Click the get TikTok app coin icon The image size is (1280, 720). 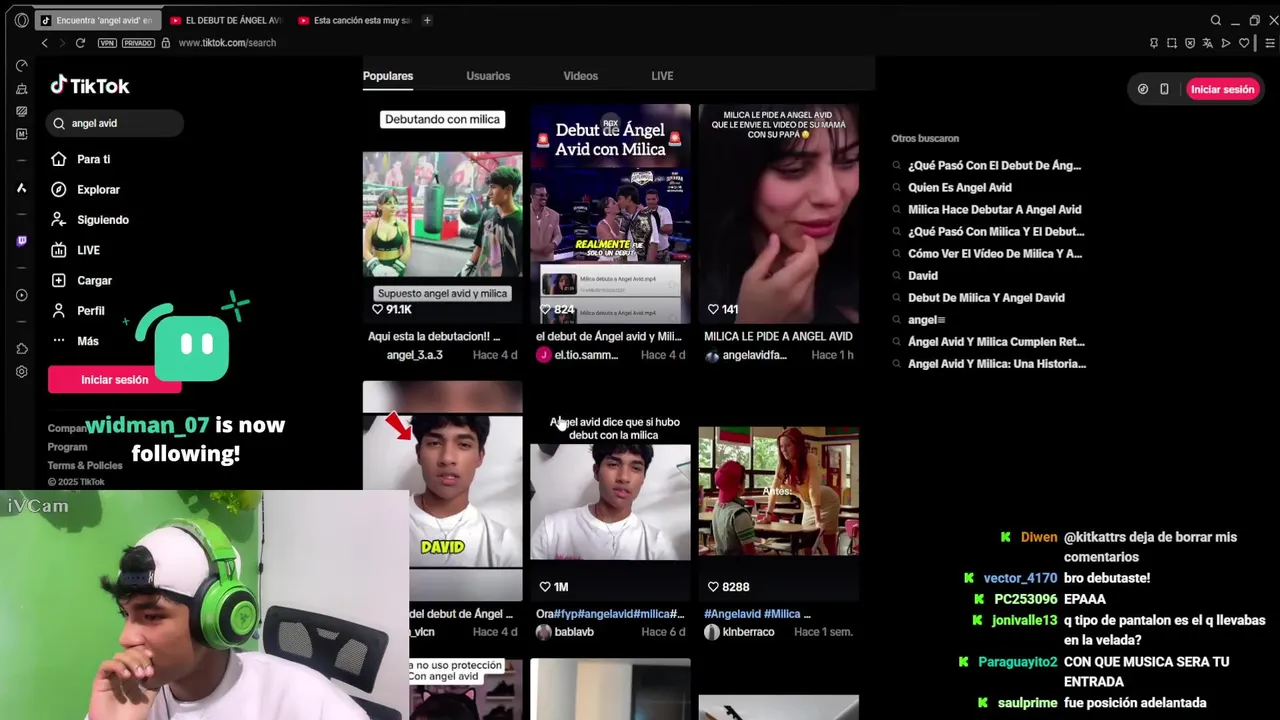1143,89
